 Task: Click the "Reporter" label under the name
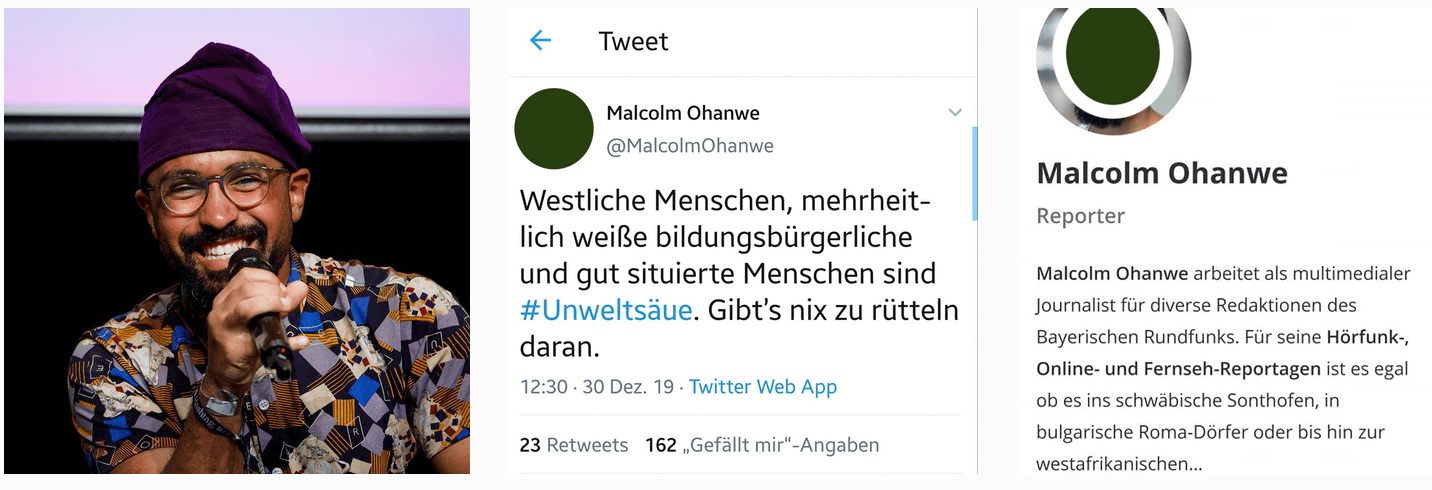1080,216
